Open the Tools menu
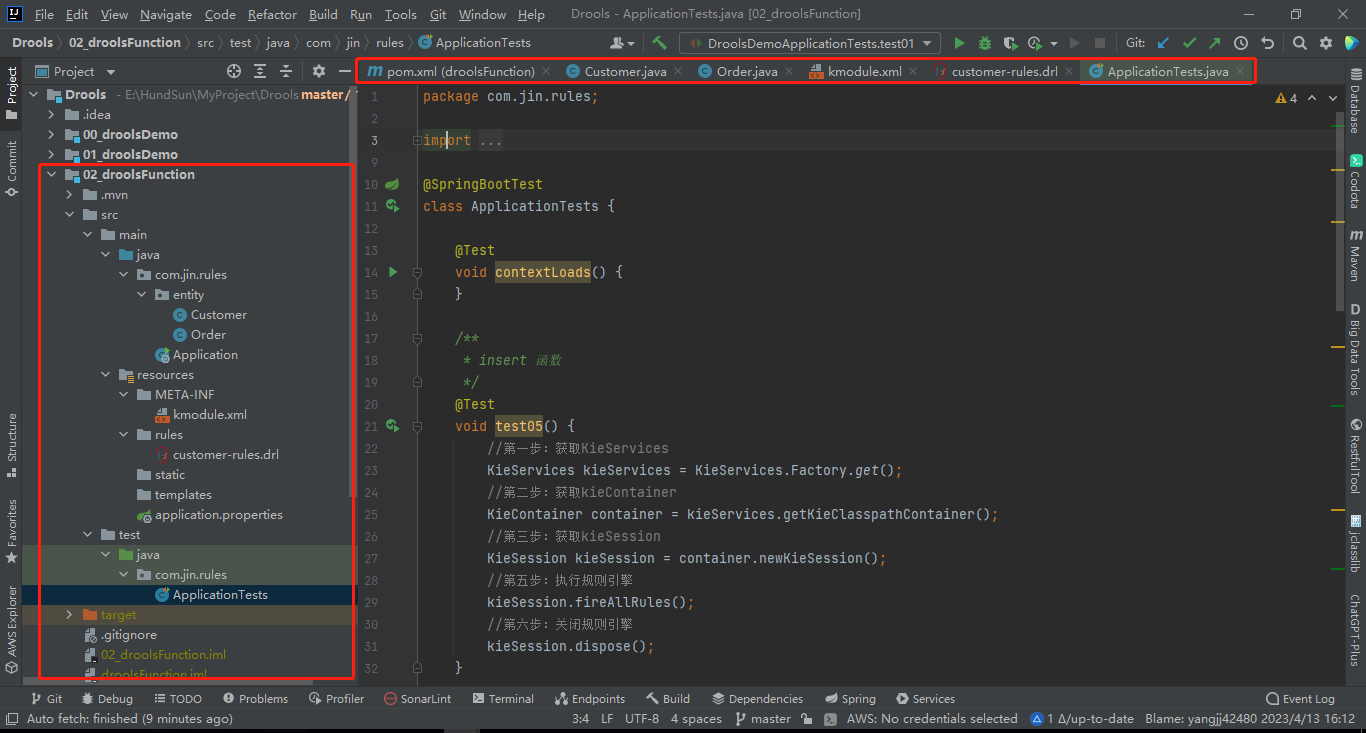 pyautogui.click(x=400, y=14)
